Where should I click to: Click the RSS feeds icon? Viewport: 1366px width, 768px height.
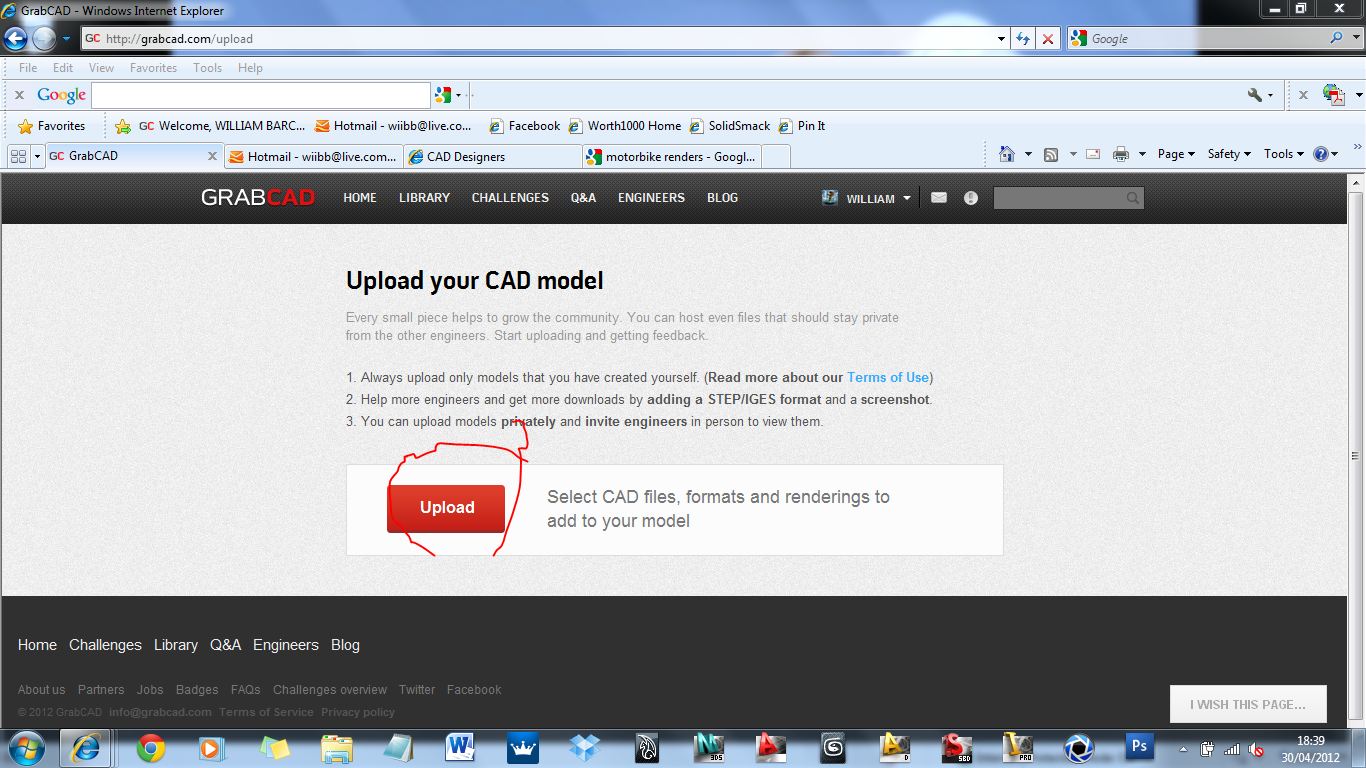(1051, 154)
